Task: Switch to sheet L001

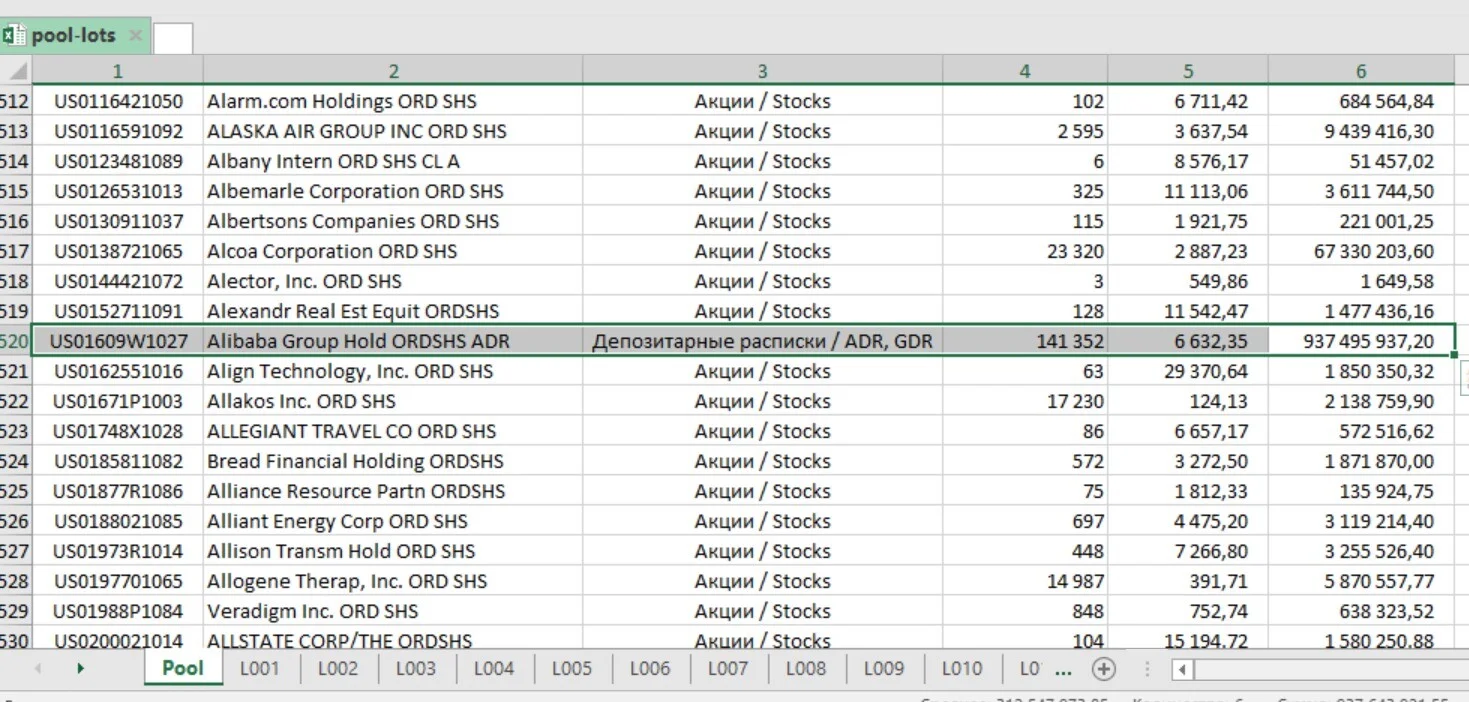Action: click(x=259, y=668)
